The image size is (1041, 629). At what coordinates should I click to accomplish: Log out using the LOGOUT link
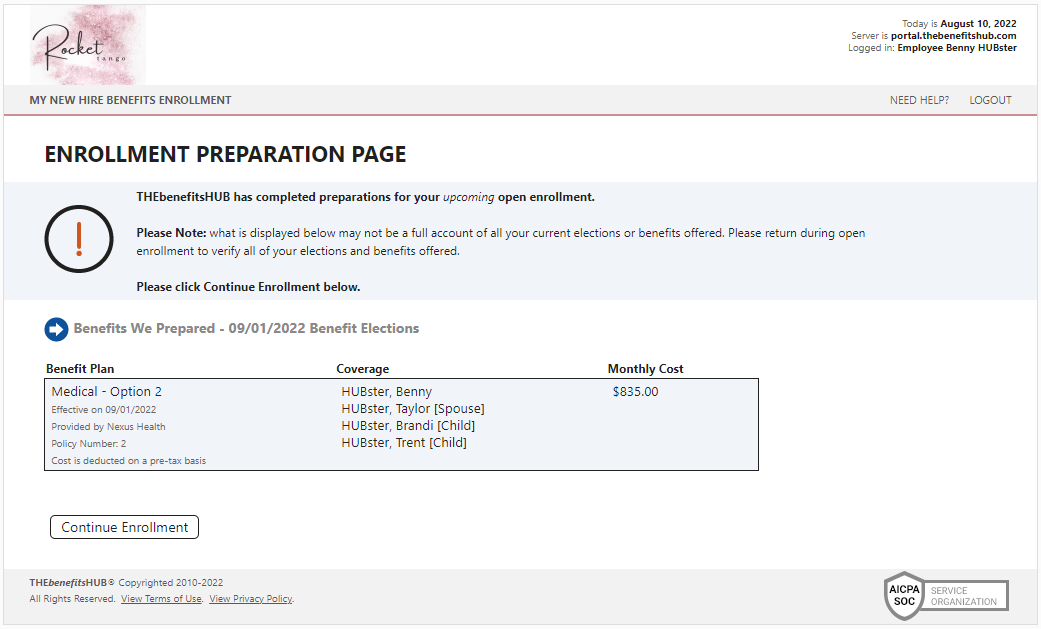coord(990,100)
